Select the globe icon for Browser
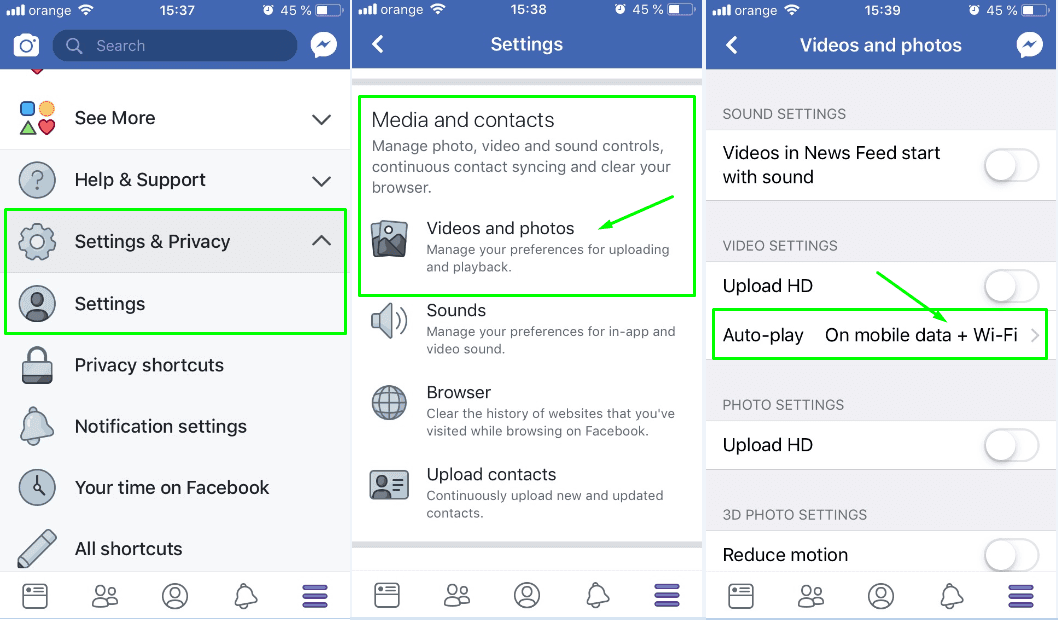Viewport: 1058px width, 622px height. pyautogui.click(x=389, y=404)
